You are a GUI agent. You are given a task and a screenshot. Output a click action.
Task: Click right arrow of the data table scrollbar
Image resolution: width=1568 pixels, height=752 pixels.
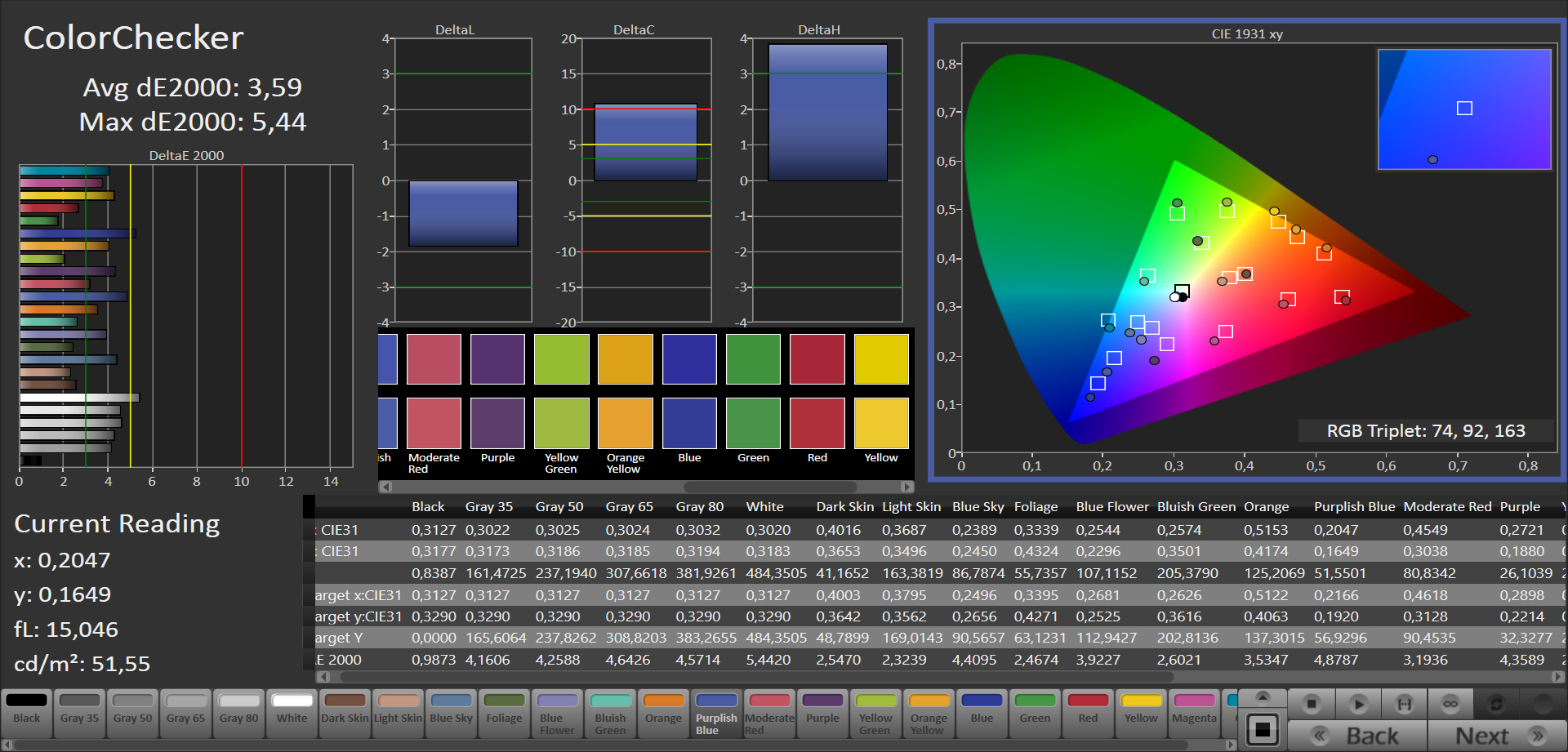1558,677
